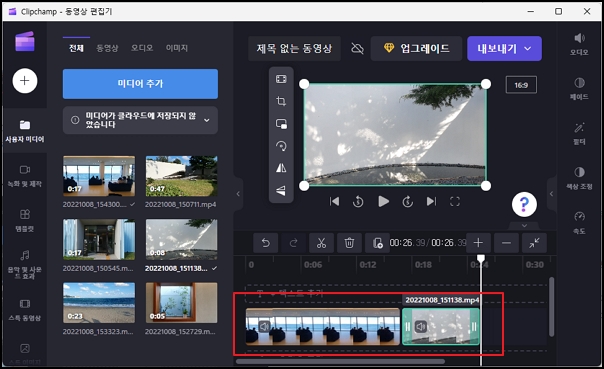
Task: Edit the 제목 없는 동영상 title field
Action: (294, 49)
